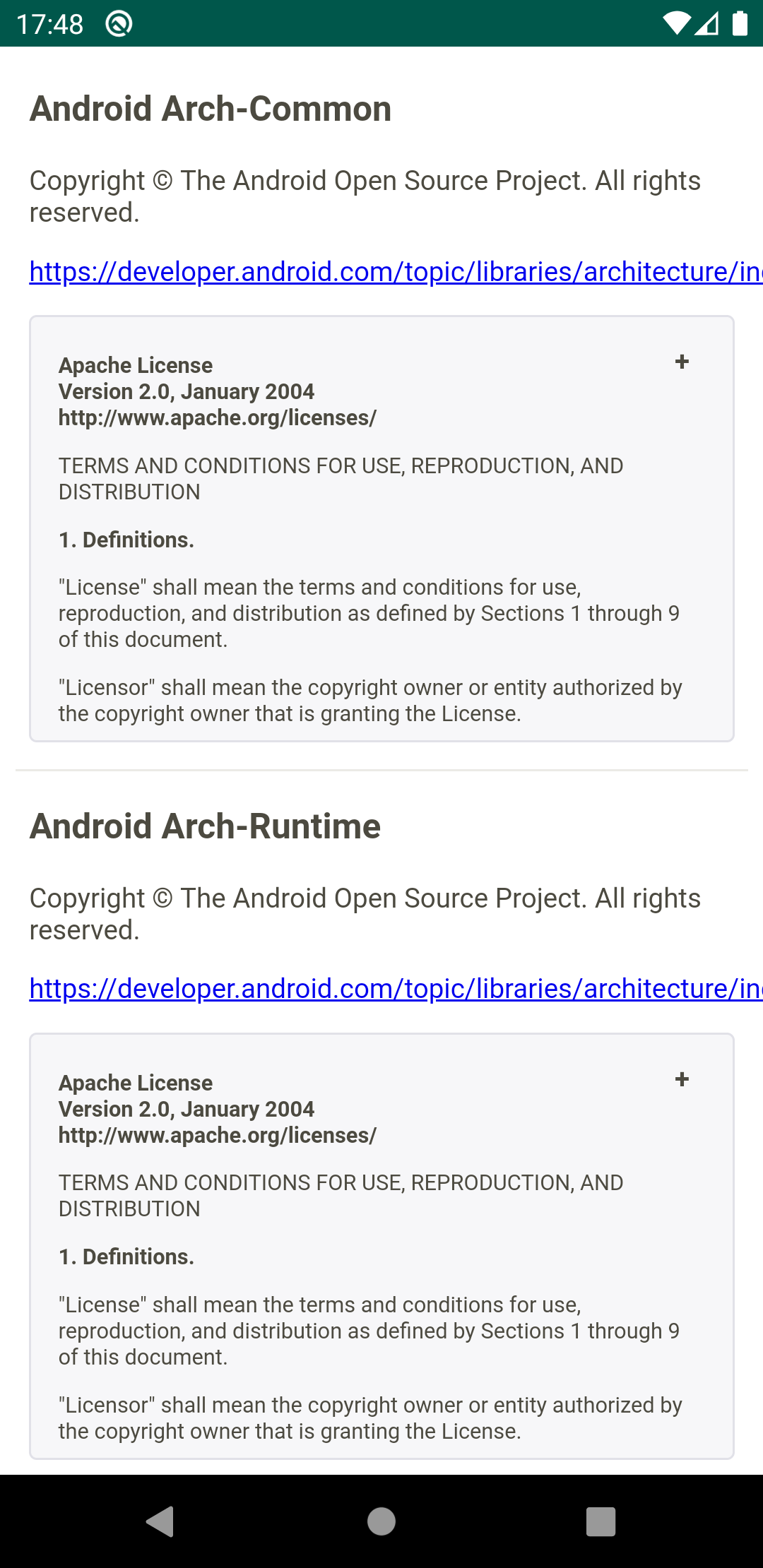Tap "1. Definitions." in Arch-Common license

[x=126, y=540]
